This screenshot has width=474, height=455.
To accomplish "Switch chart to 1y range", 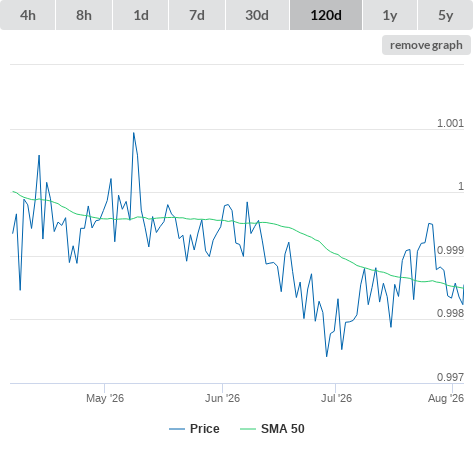I will (x=390, y=15).
